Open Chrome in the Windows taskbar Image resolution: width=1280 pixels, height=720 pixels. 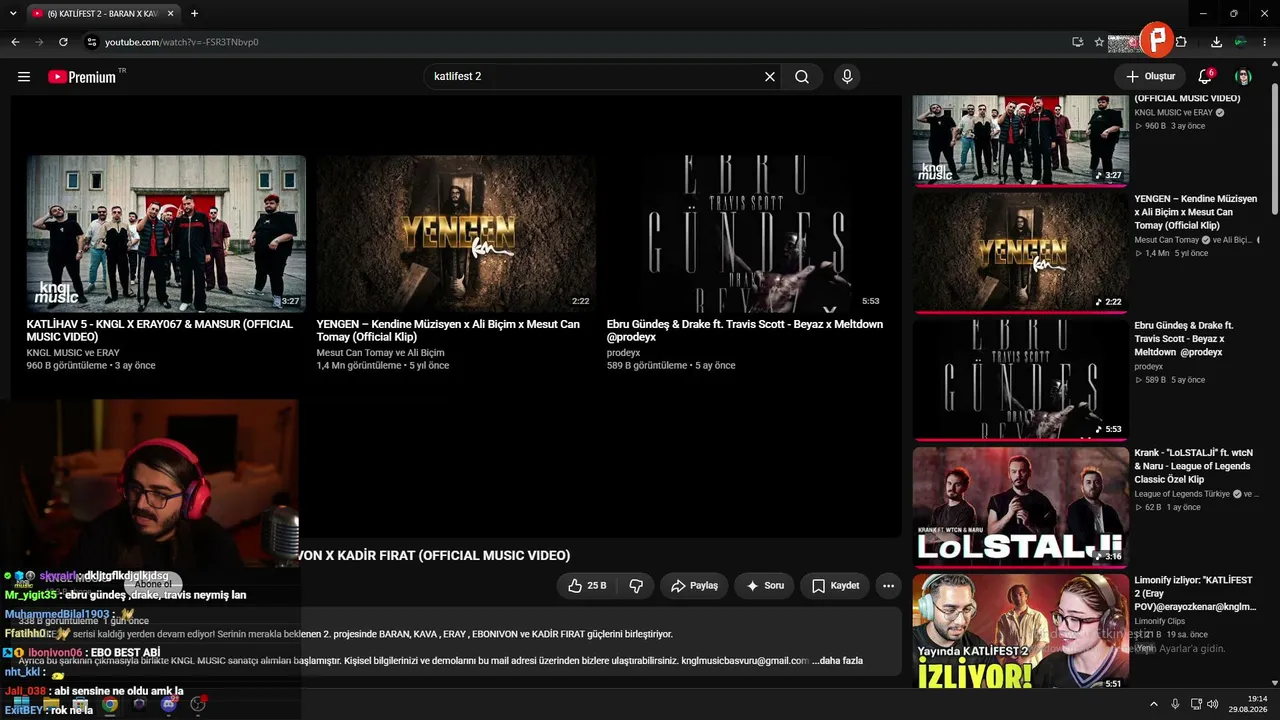(x=109, y=704)
